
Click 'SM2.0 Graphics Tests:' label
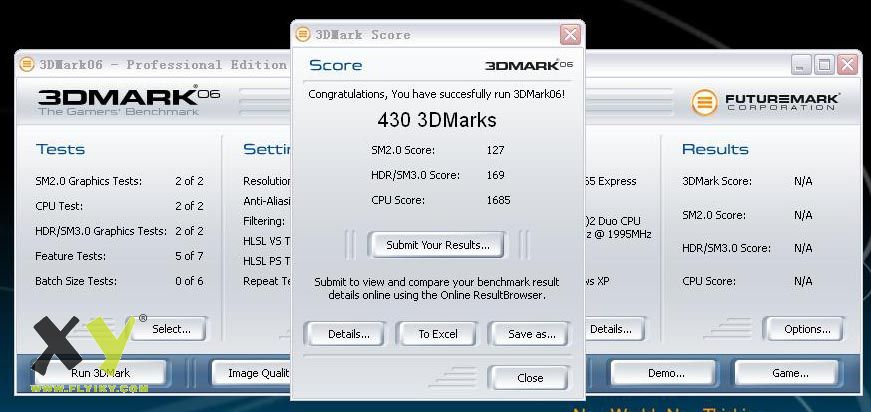[x=88, y=181]
